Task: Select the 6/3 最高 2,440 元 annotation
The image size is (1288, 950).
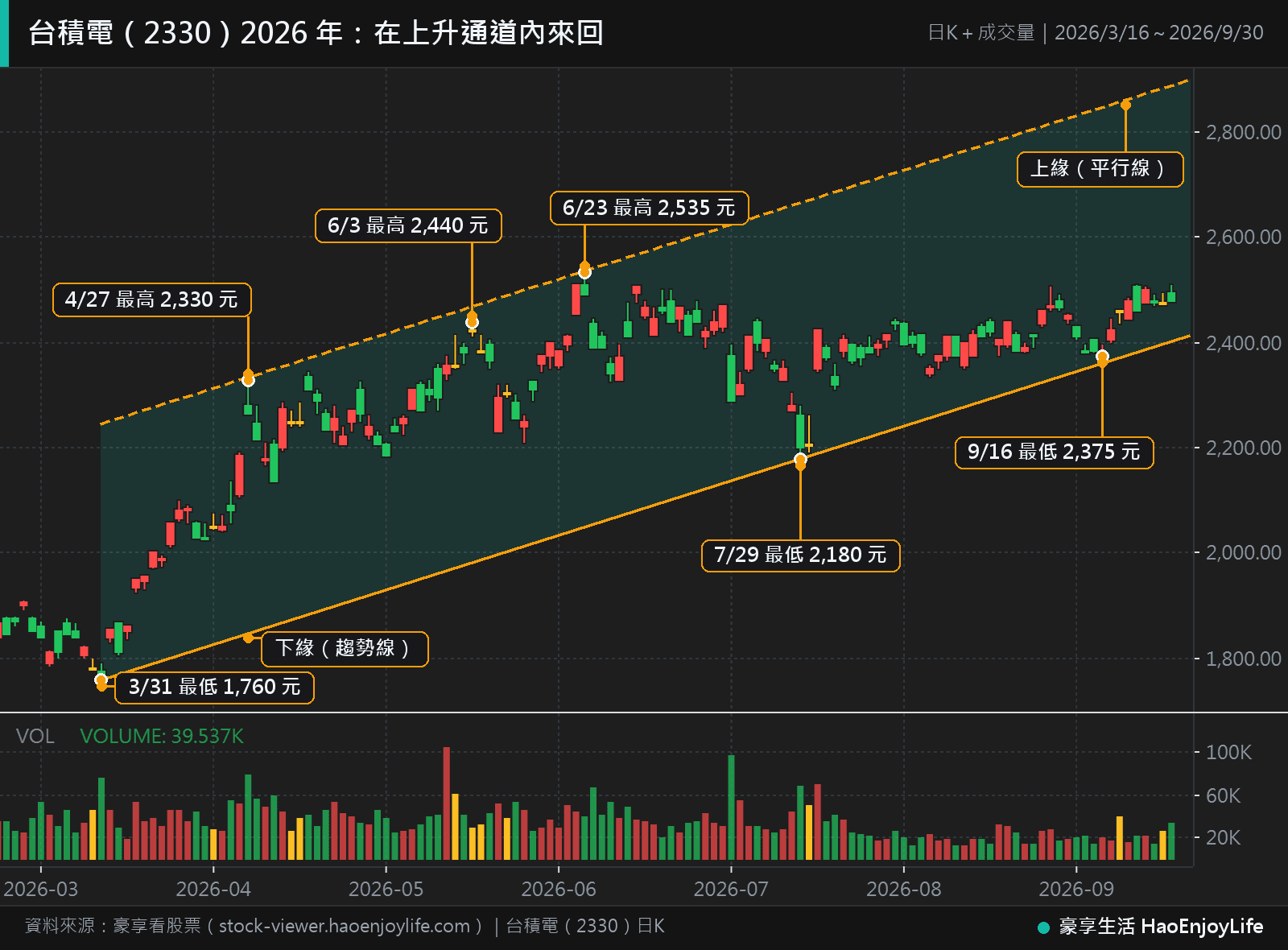Action: (408, 225)
